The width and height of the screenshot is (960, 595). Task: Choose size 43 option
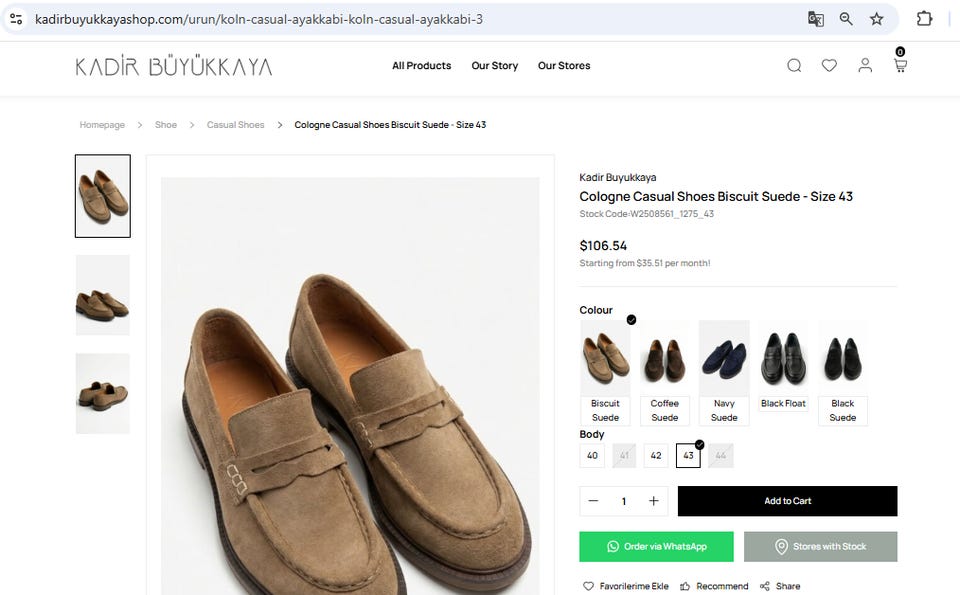pyautogui.click(x=688, y=456)
